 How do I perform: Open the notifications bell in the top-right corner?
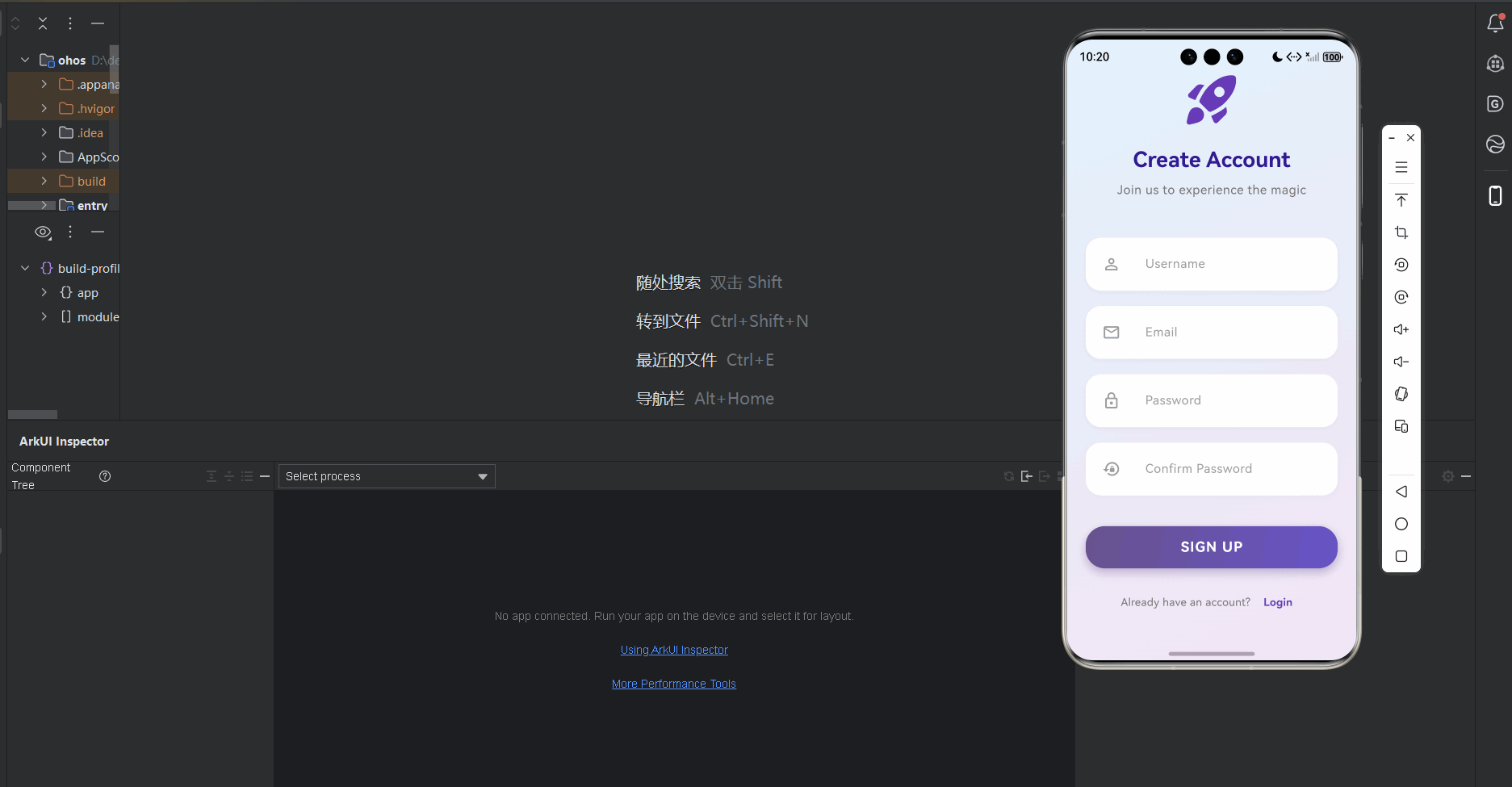[1494, 23]
